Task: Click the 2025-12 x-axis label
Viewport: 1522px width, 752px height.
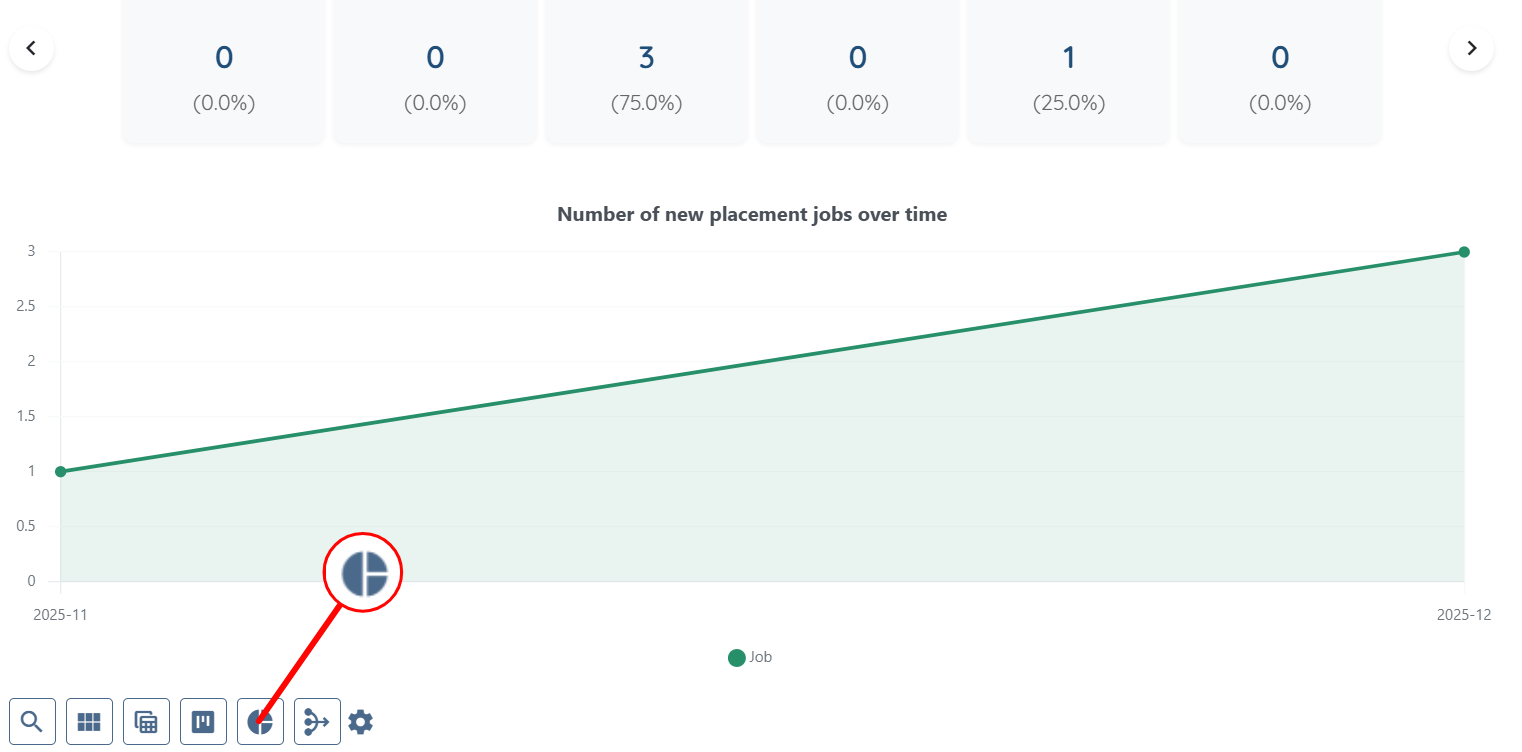Action: (1464, 615)
